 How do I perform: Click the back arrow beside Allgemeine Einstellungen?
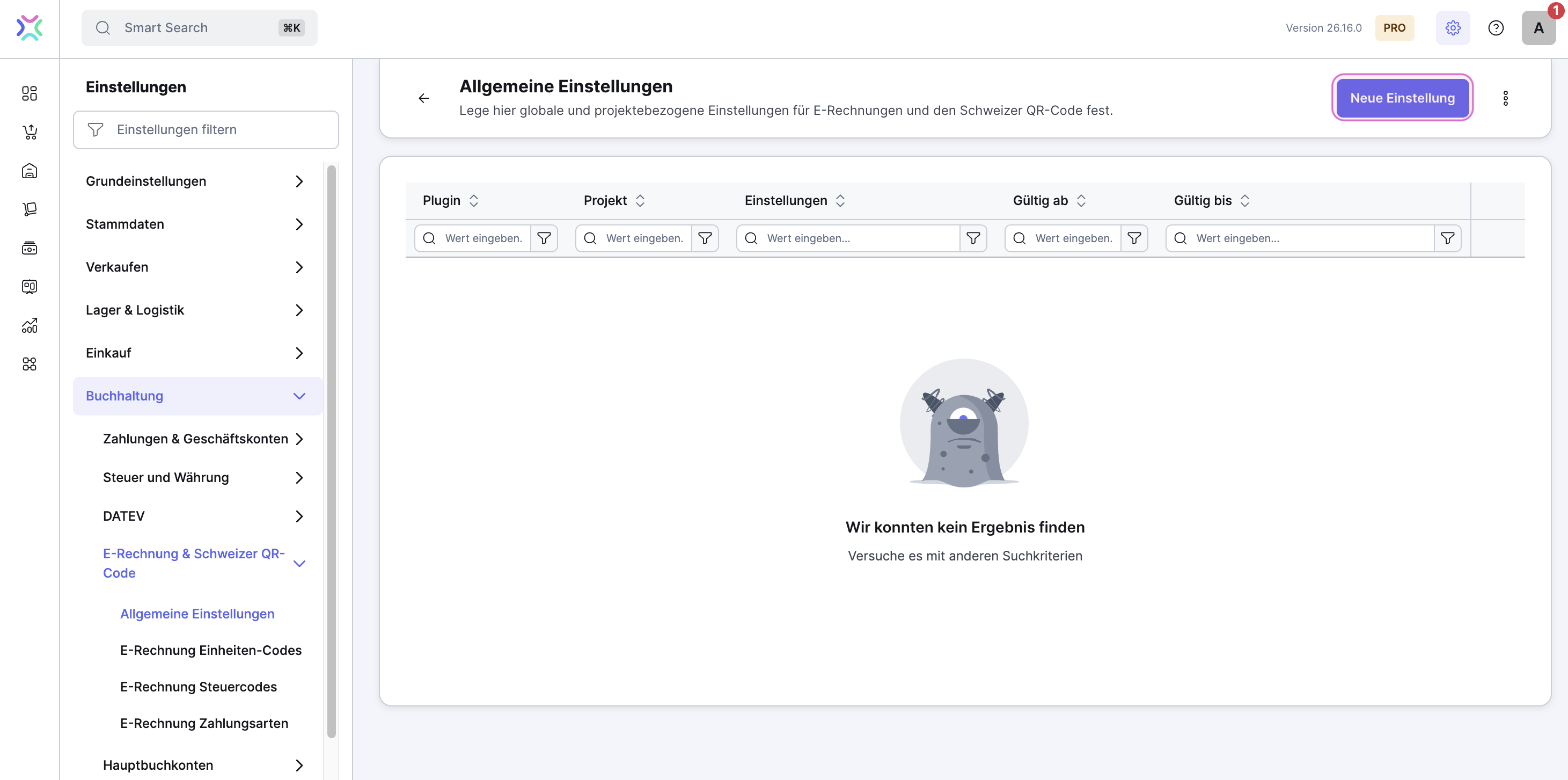tap(424, 98)
